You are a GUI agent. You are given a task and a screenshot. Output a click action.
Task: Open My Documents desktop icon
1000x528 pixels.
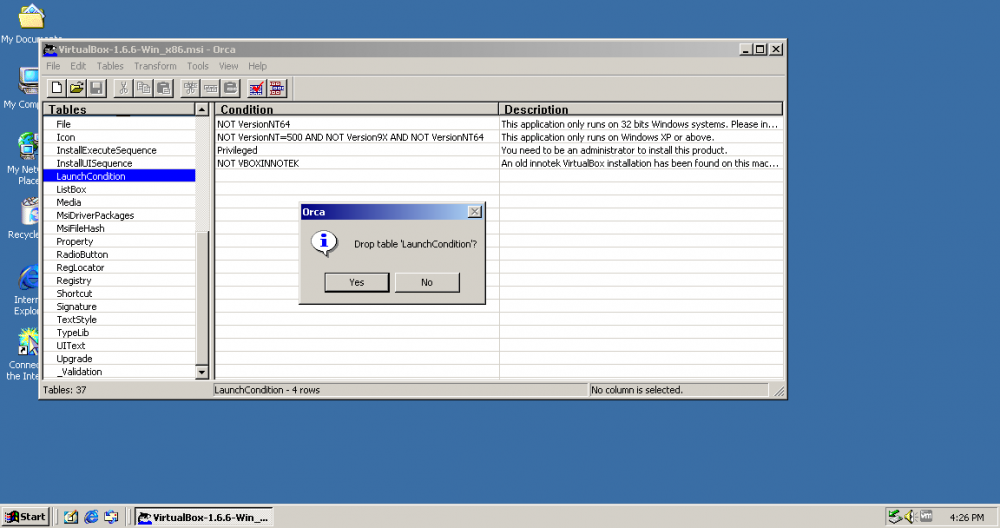(31, 17)
